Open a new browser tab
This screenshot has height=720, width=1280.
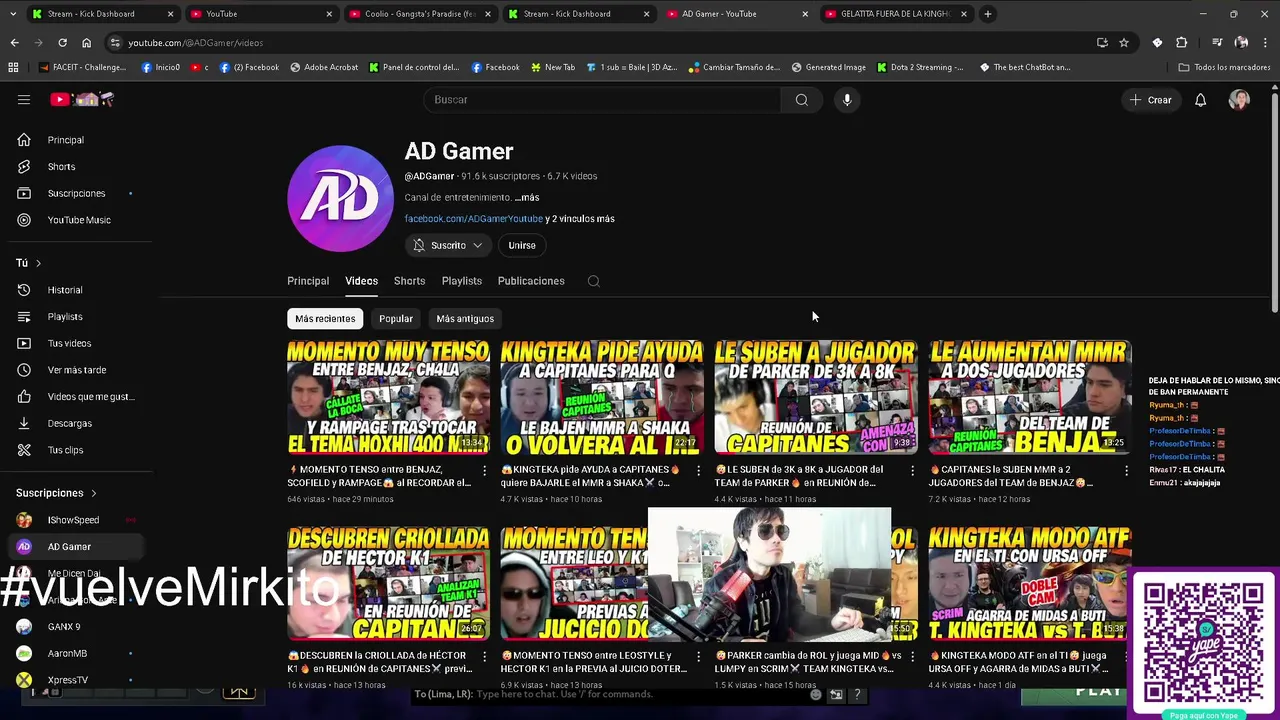coord(988,14)
